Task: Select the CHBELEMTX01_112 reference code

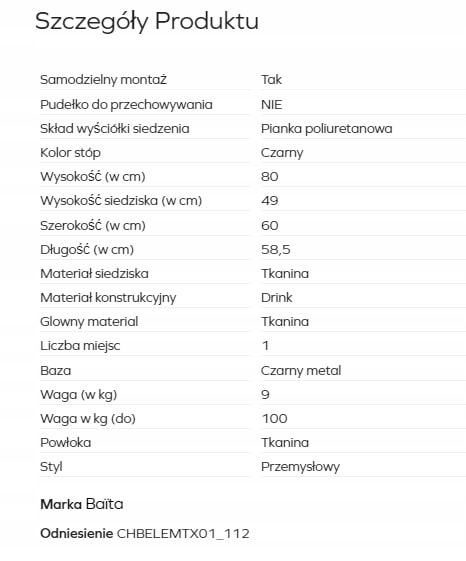Action: (183, 534)
